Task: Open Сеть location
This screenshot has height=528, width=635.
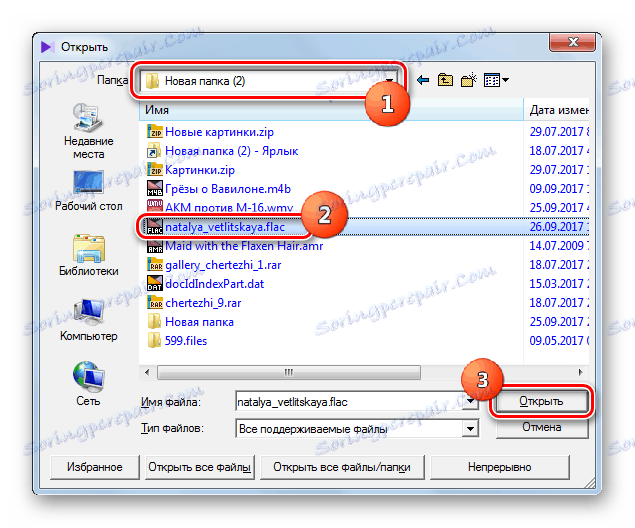Action: [88, 384]
